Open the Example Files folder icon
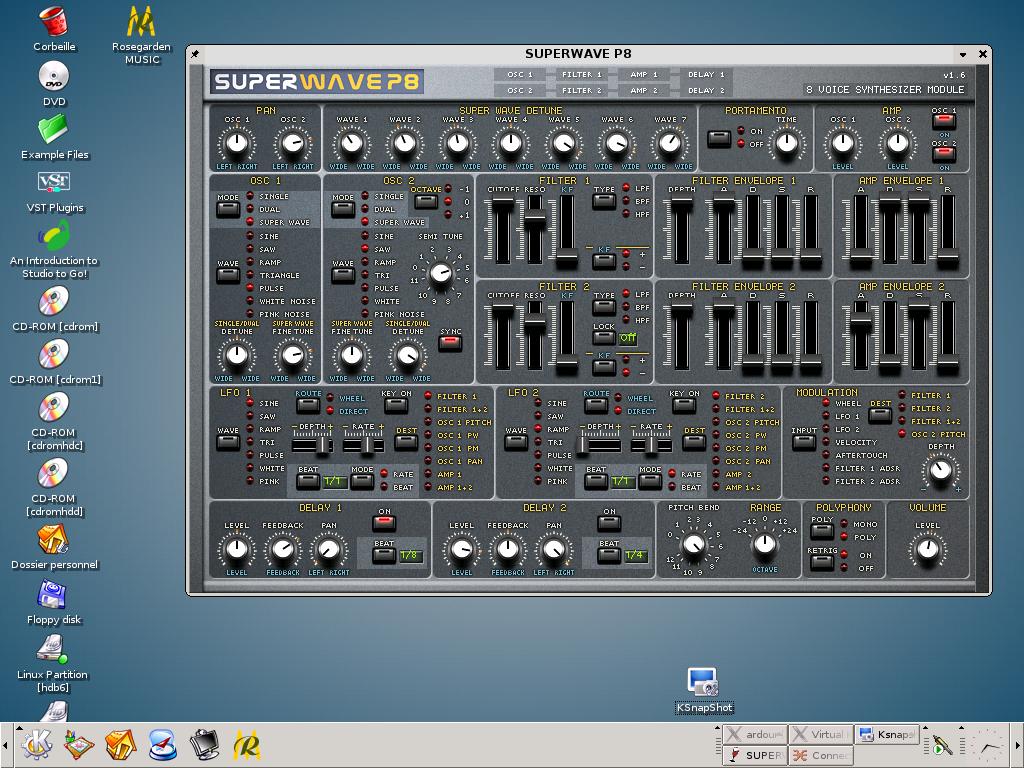1024x768 pixels. click(x=54, y=130)
